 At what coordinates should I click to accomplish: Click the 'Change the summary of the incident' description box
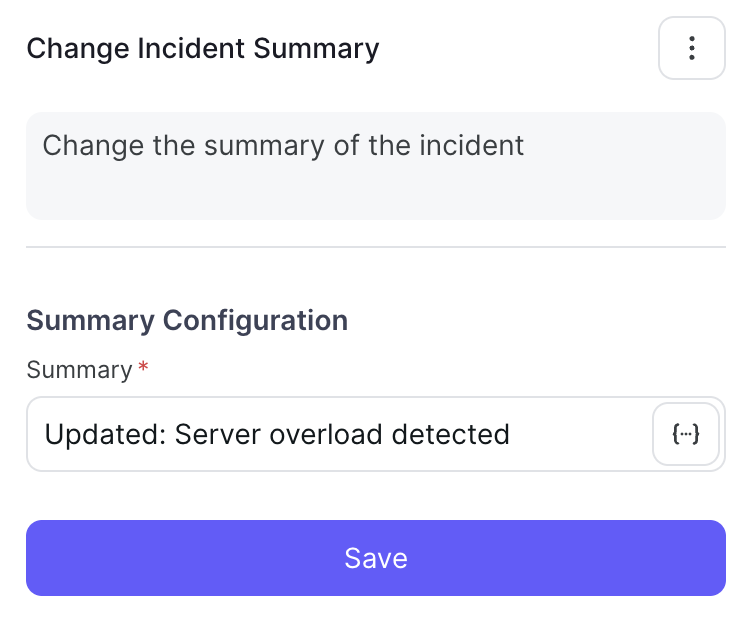click(x=376, y=166)
